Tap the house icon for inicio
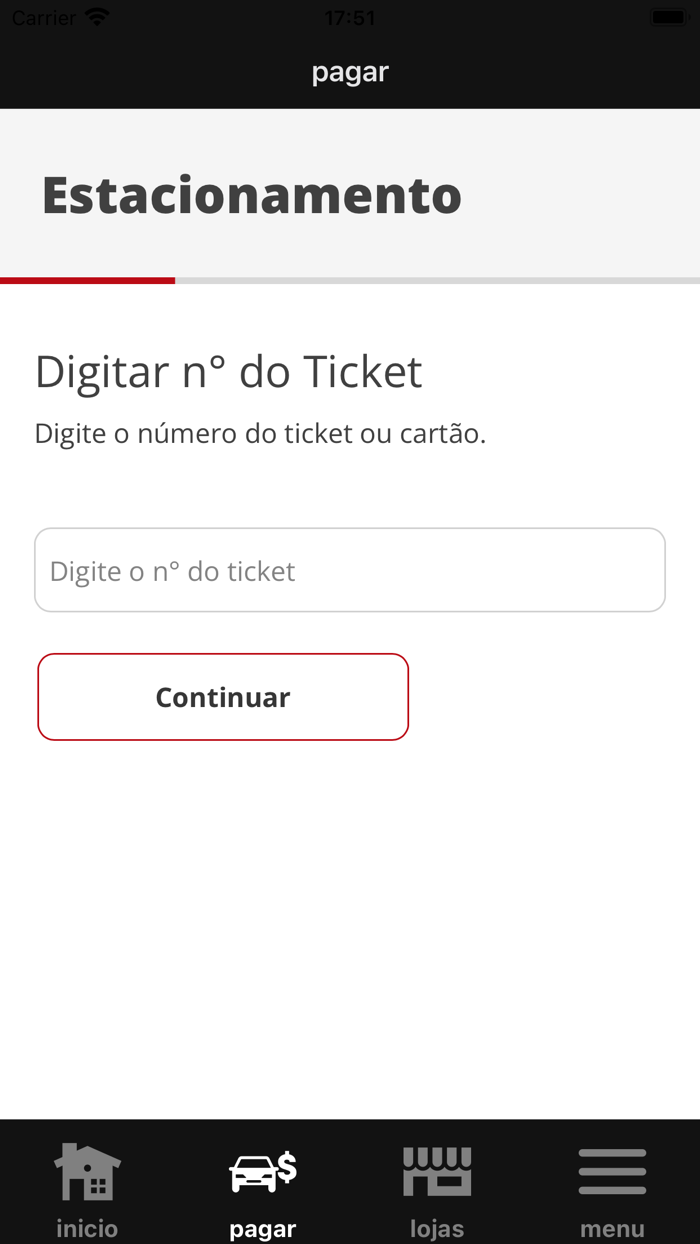The image size is (700, 1244). click(x=87, y=1171)
